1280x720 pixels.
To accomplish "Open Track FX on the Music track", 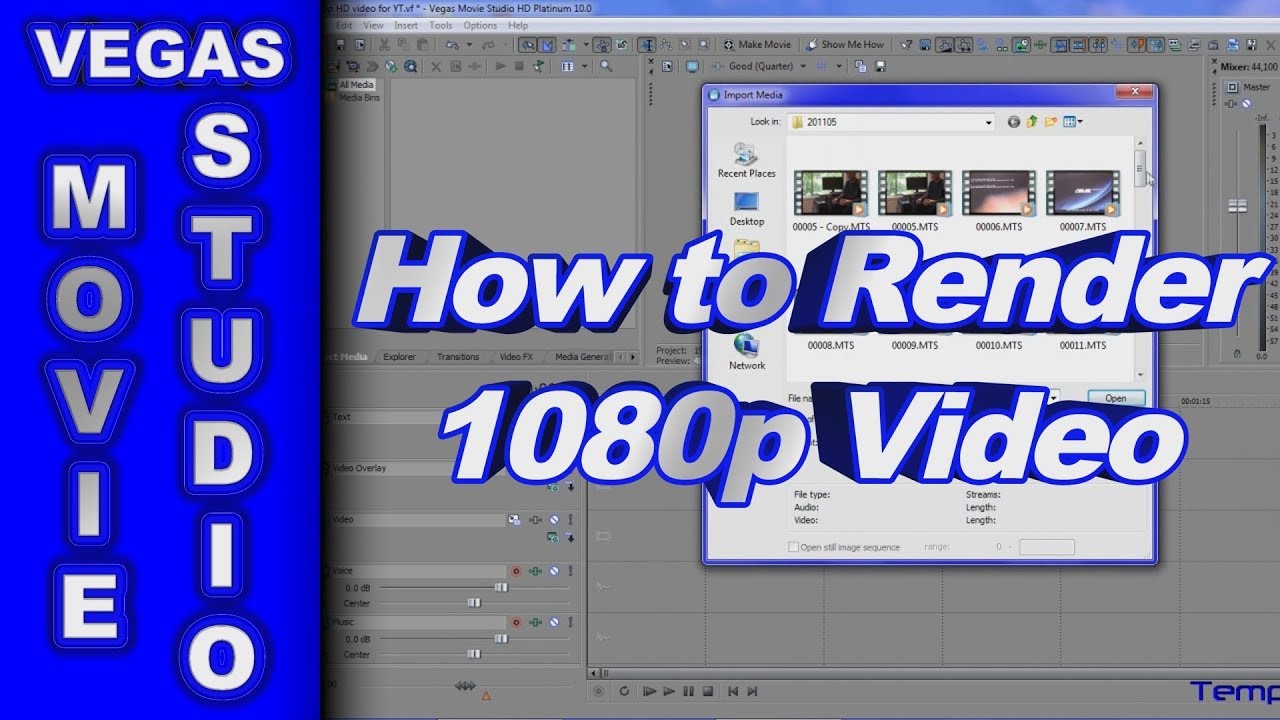I will click(x=535, y=622).
